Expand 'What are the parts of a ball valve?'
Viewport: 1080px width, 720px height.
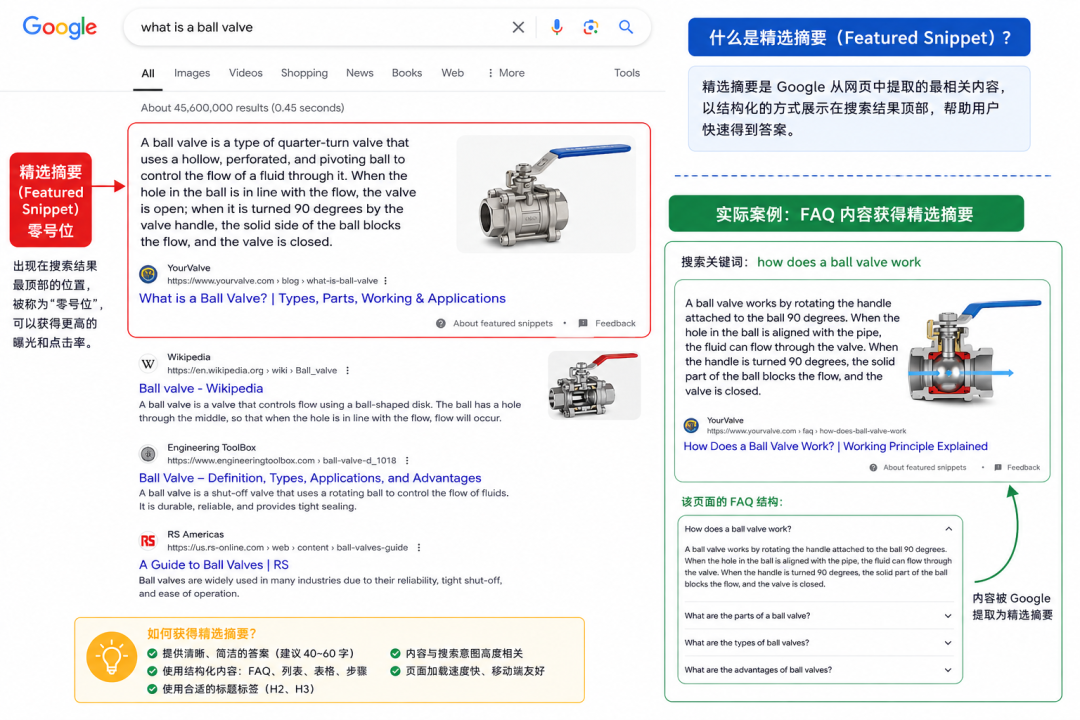click(x=948, y=616)
